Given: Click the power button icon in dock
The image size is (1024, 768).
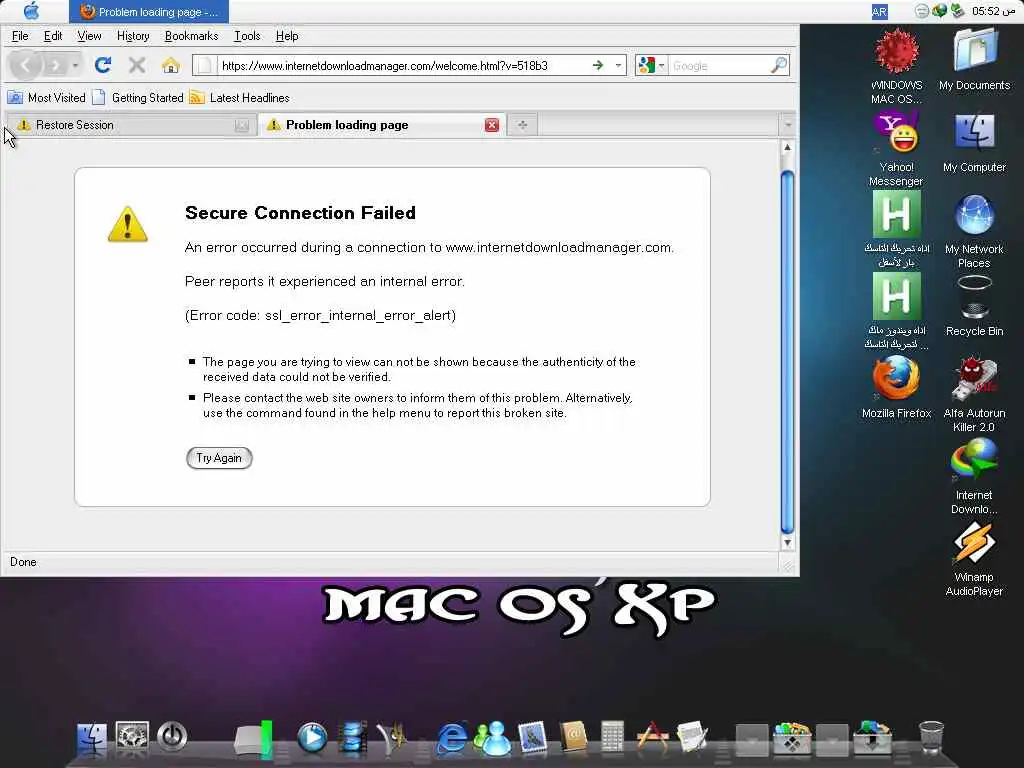Looking at the screenshot, I should tap(172, 737).
